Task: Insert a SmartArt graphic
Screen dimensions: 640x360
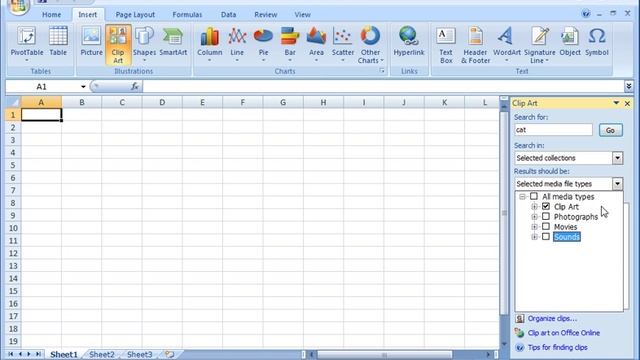Action: pos(173,41)
